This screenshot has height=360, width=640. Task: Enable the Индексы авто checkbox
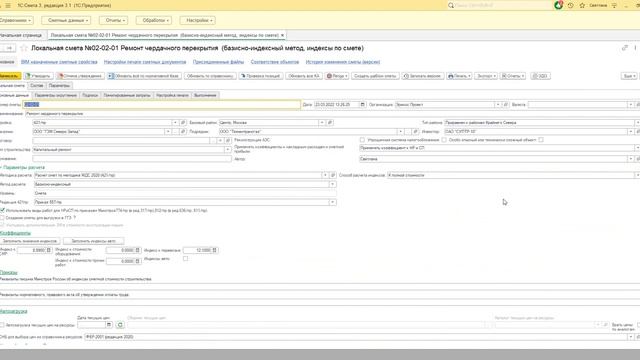point(185,258)
